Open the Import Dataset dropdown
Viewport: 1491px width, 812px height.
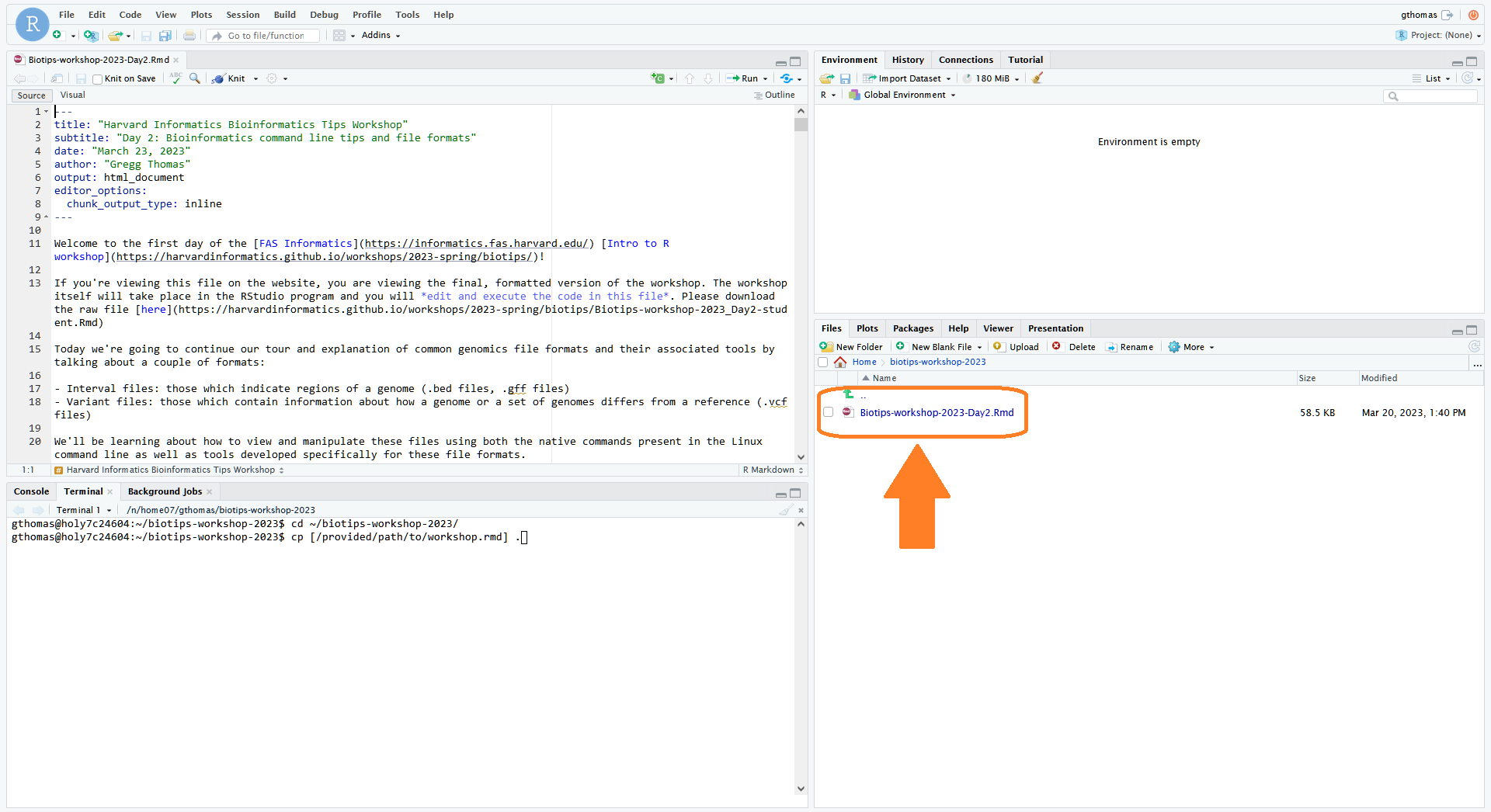tap(906, 78)
